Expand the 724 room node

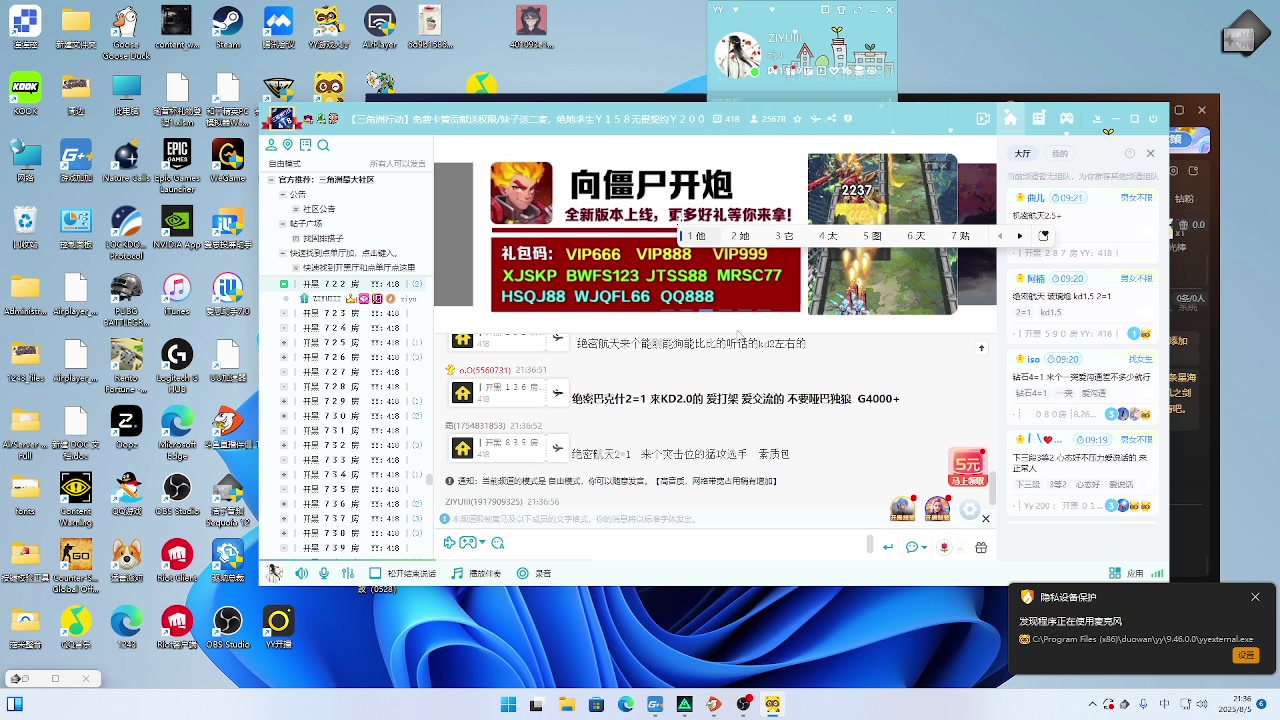(284, 328)
